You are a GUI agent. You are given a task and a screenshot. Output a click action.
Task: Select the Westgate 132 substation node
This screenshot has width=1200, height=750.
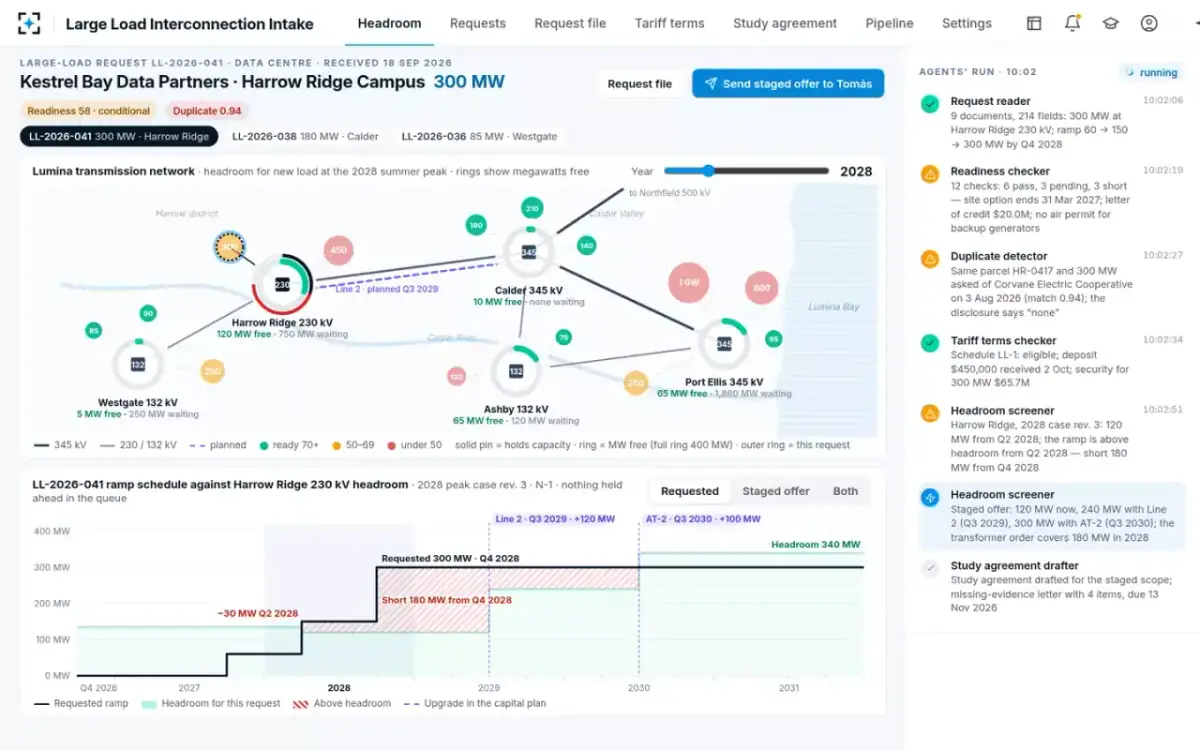point(138,365)
